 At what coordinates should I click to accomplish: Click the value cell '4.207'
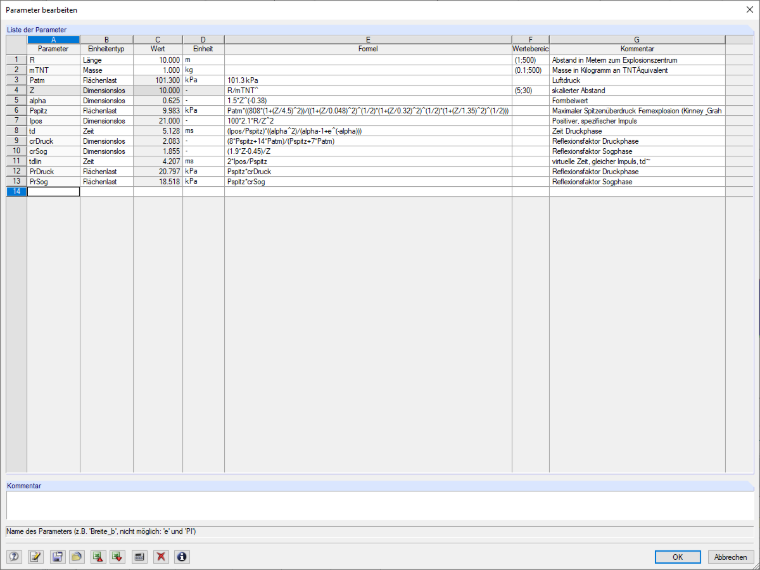(158, 161)
